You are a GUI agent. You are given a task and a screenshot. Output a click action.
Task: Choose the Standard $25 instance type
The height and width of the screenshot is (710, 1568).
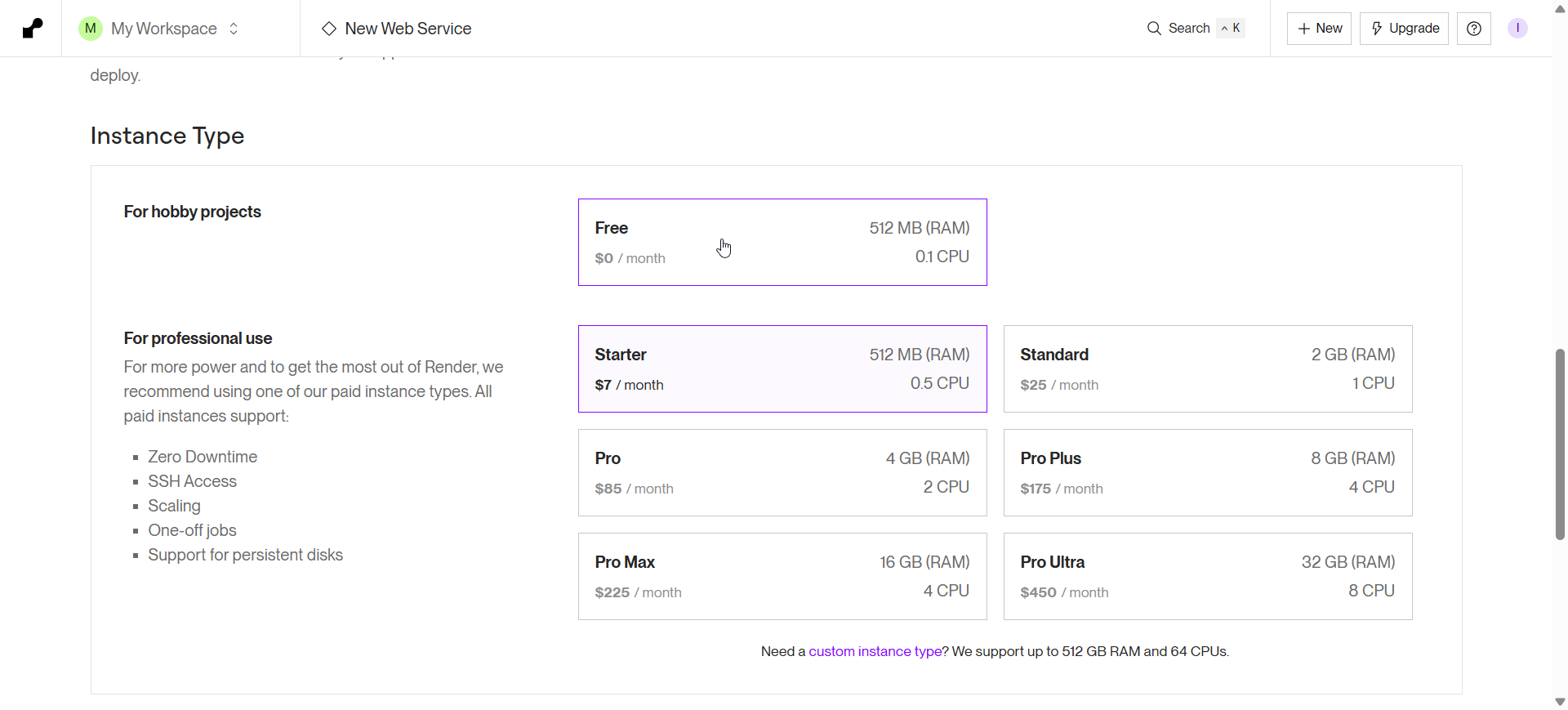pos(1207,369)
